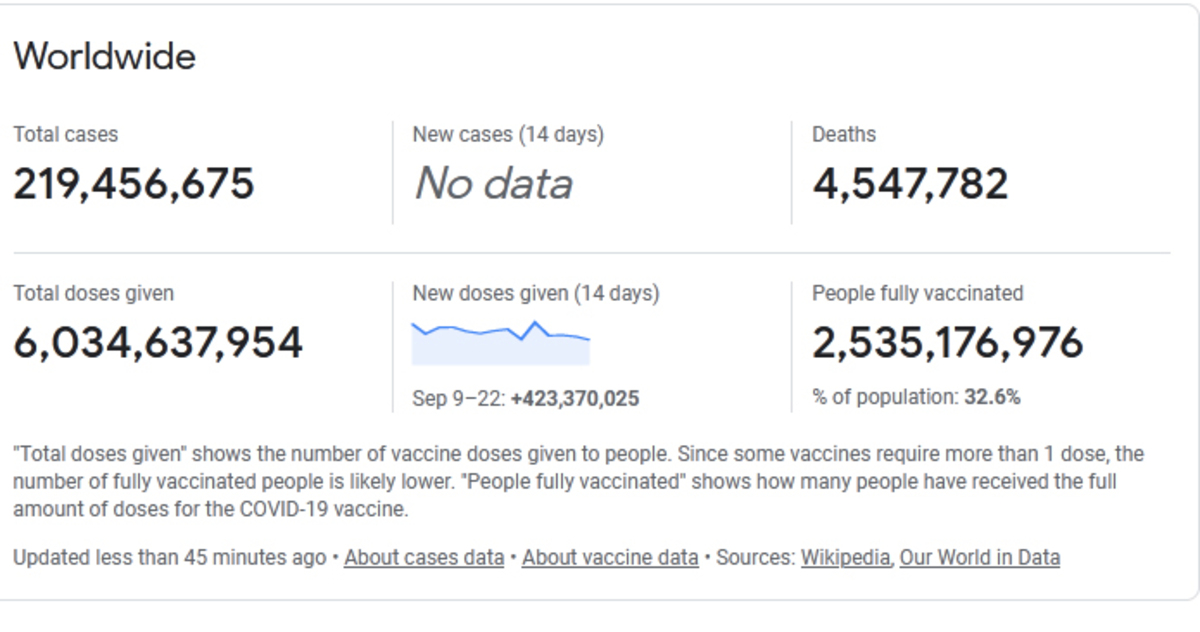Click the total doses figure 6,034,637,954
Screen dimensions: 1200x632
tap(158, 343)
